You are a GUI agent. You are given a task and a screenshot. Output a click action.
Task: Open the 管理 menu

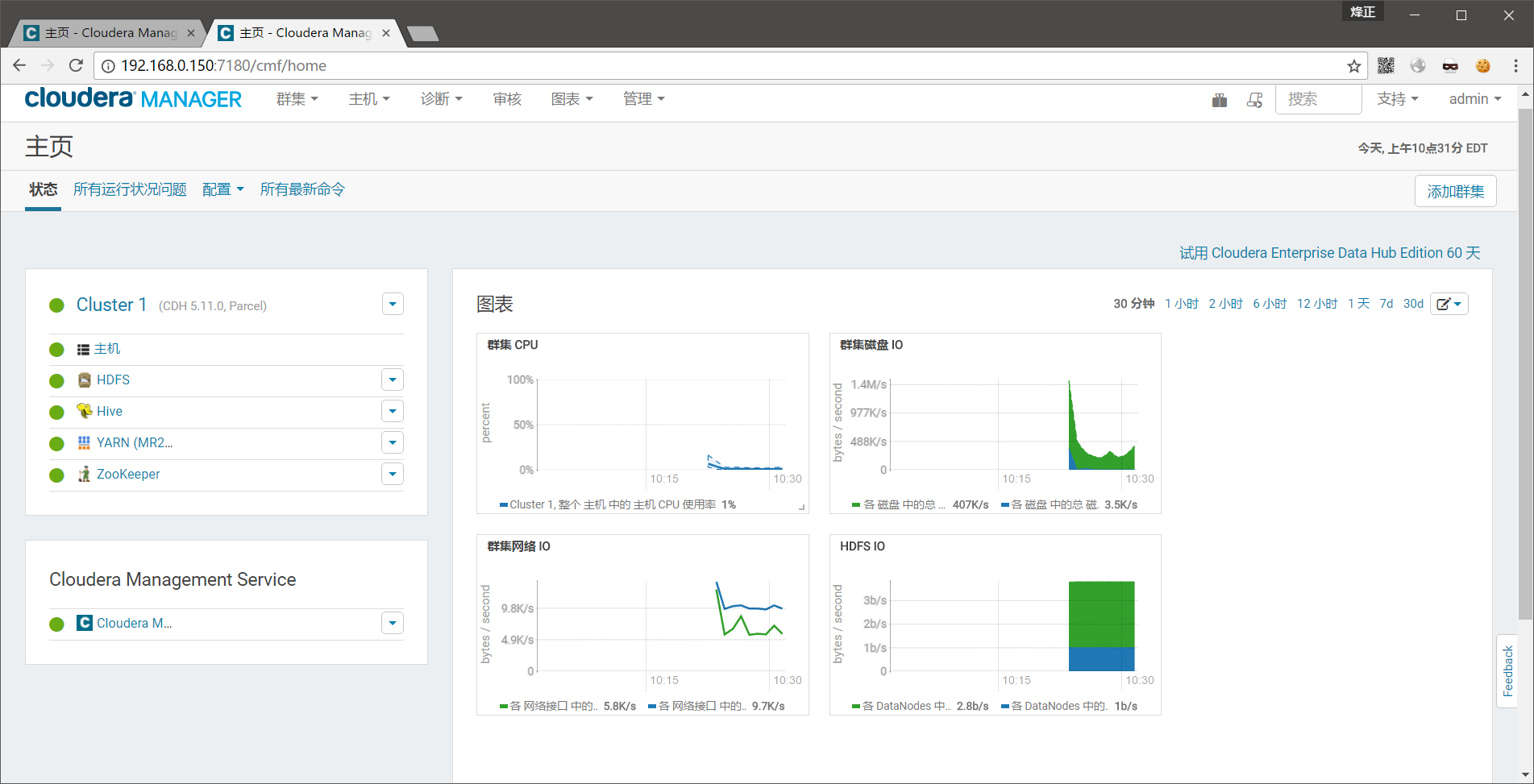(x=644, y=98)
